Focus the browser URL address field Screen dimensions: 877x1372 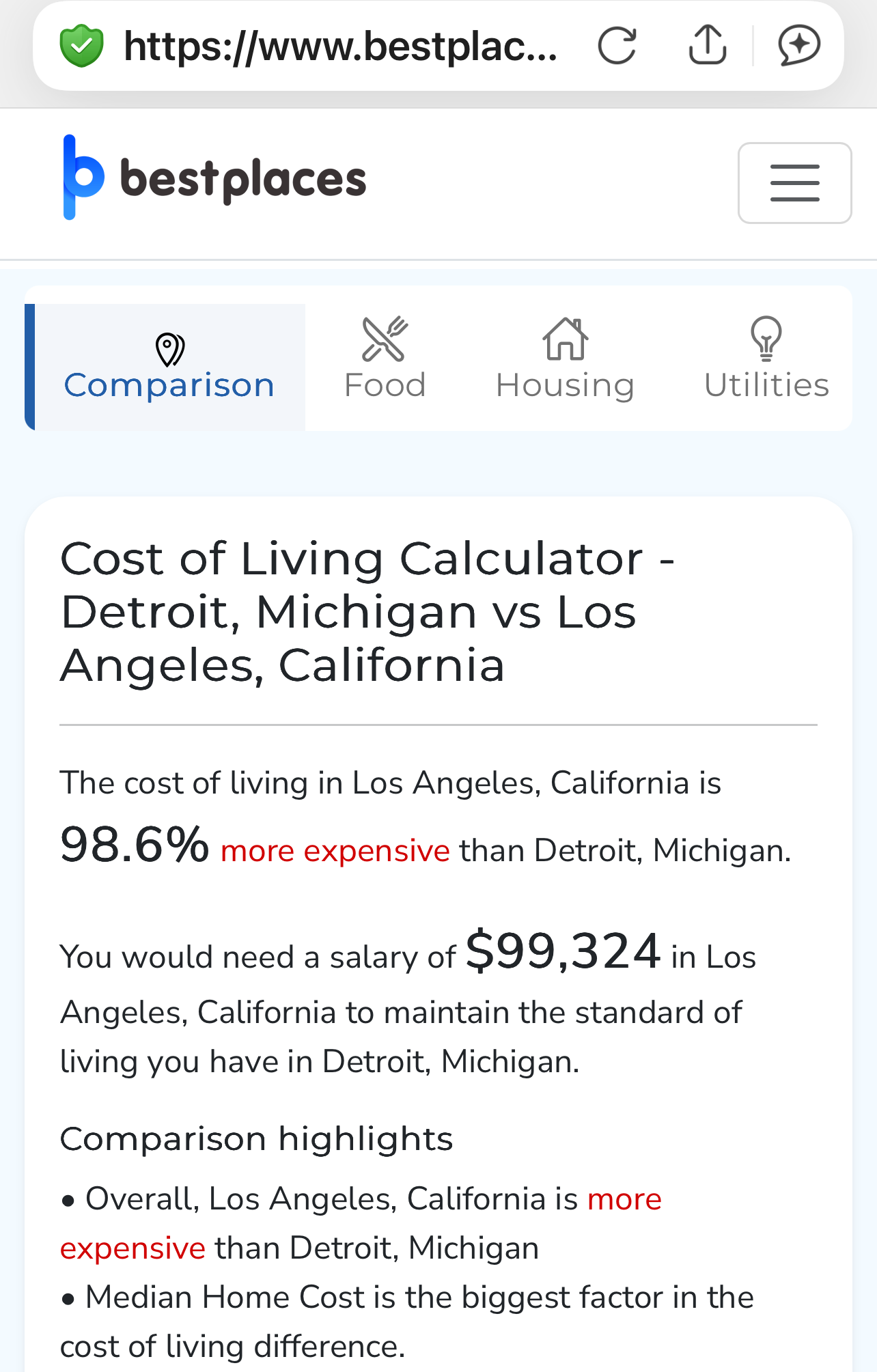tap(340, 46)
